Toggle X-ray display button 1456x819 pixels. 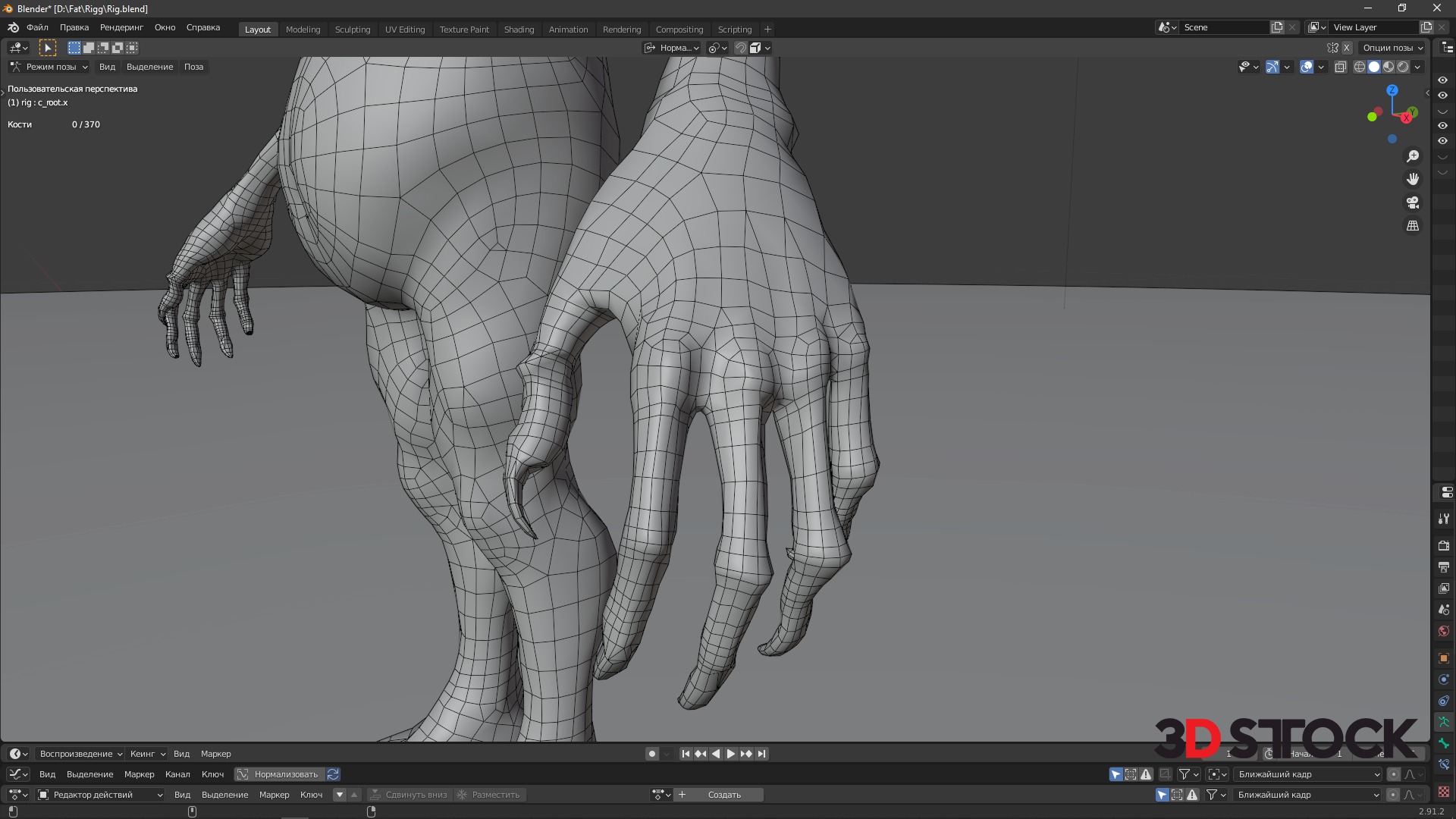pos(1340,67)
